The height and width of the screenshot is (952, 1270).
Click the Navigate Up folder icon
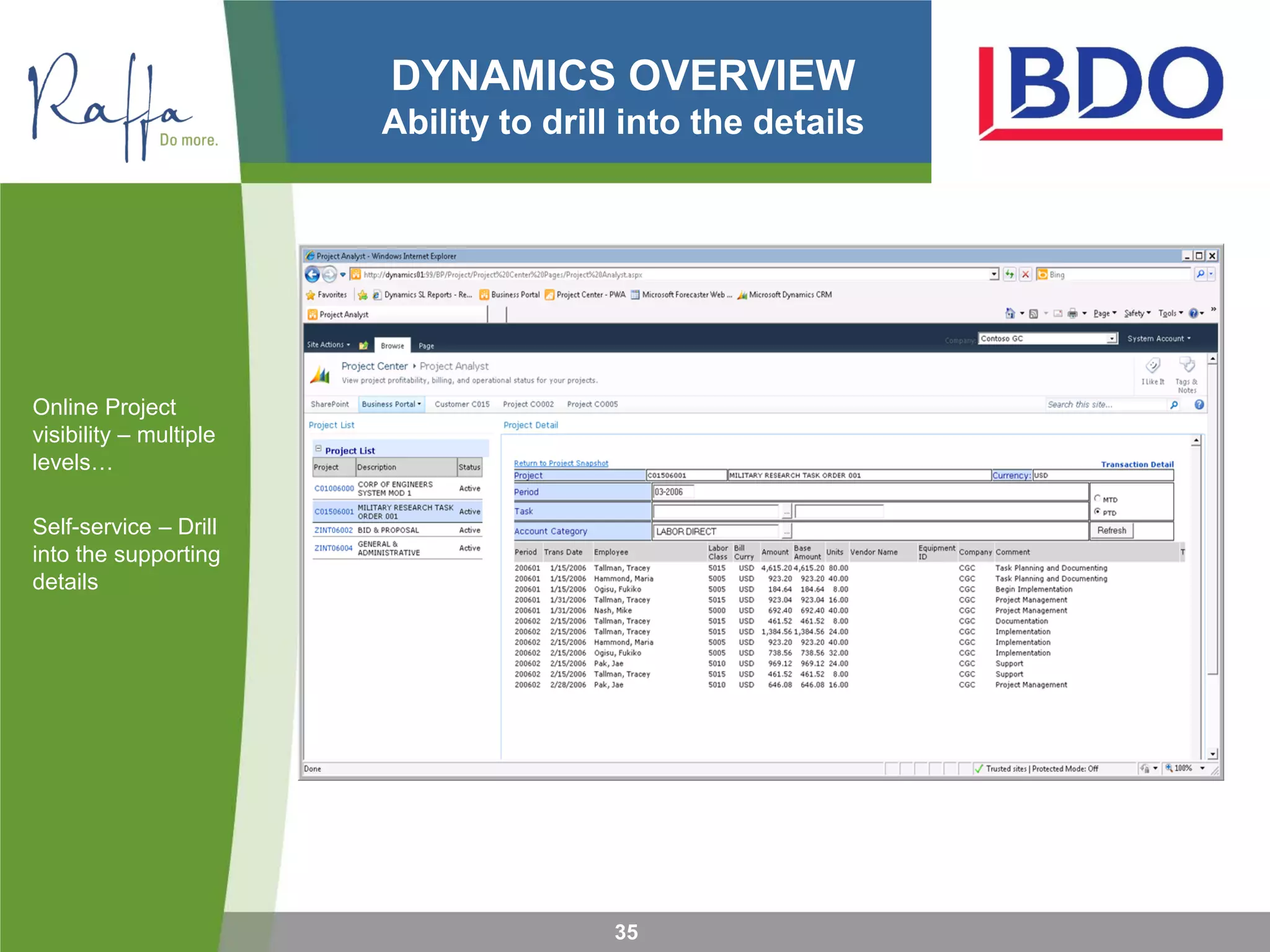pyautogui.click(x=363, y=345)
